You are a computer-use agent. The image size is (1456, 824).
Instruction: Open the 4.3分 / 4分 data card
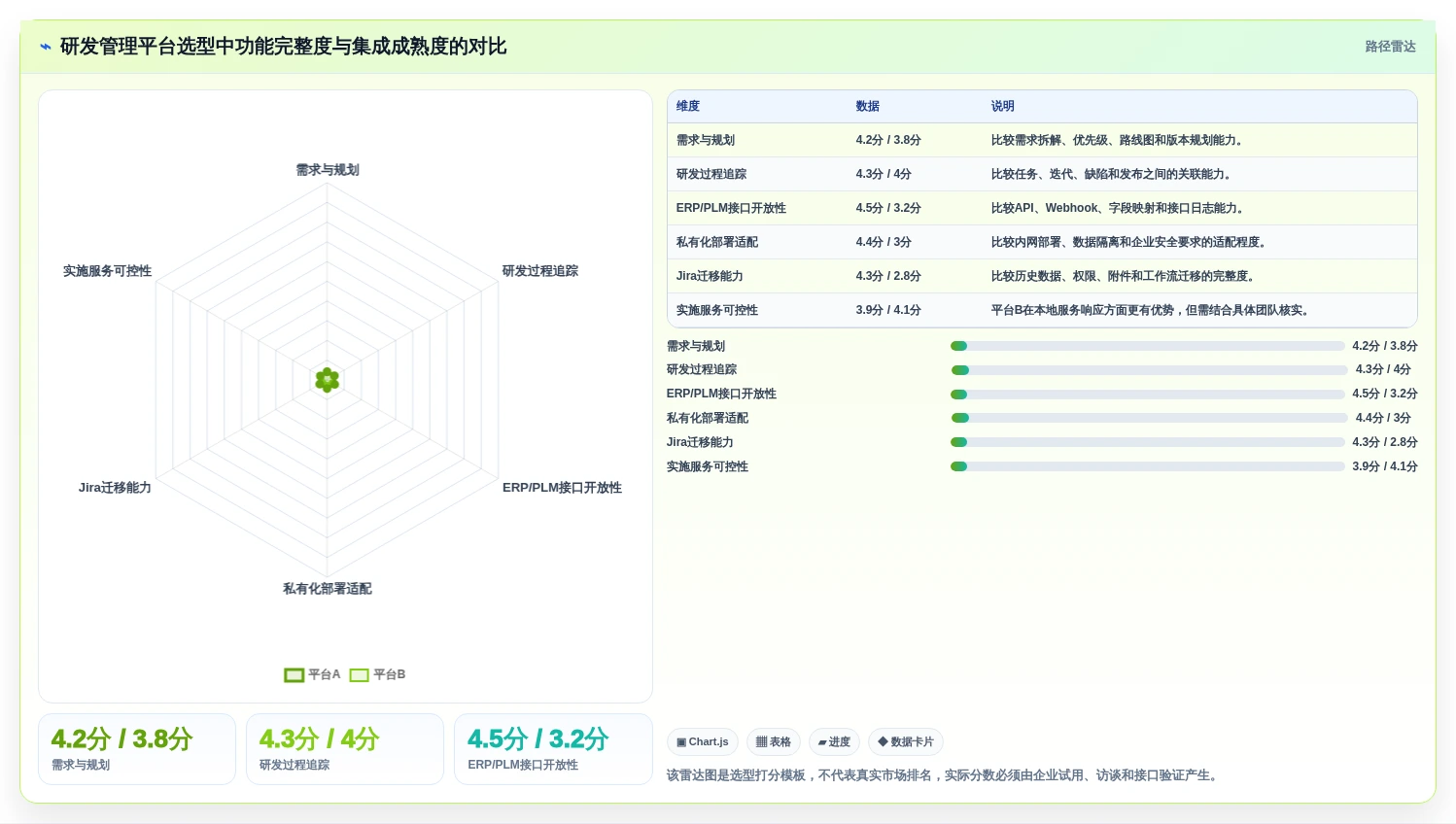(345, 749)
